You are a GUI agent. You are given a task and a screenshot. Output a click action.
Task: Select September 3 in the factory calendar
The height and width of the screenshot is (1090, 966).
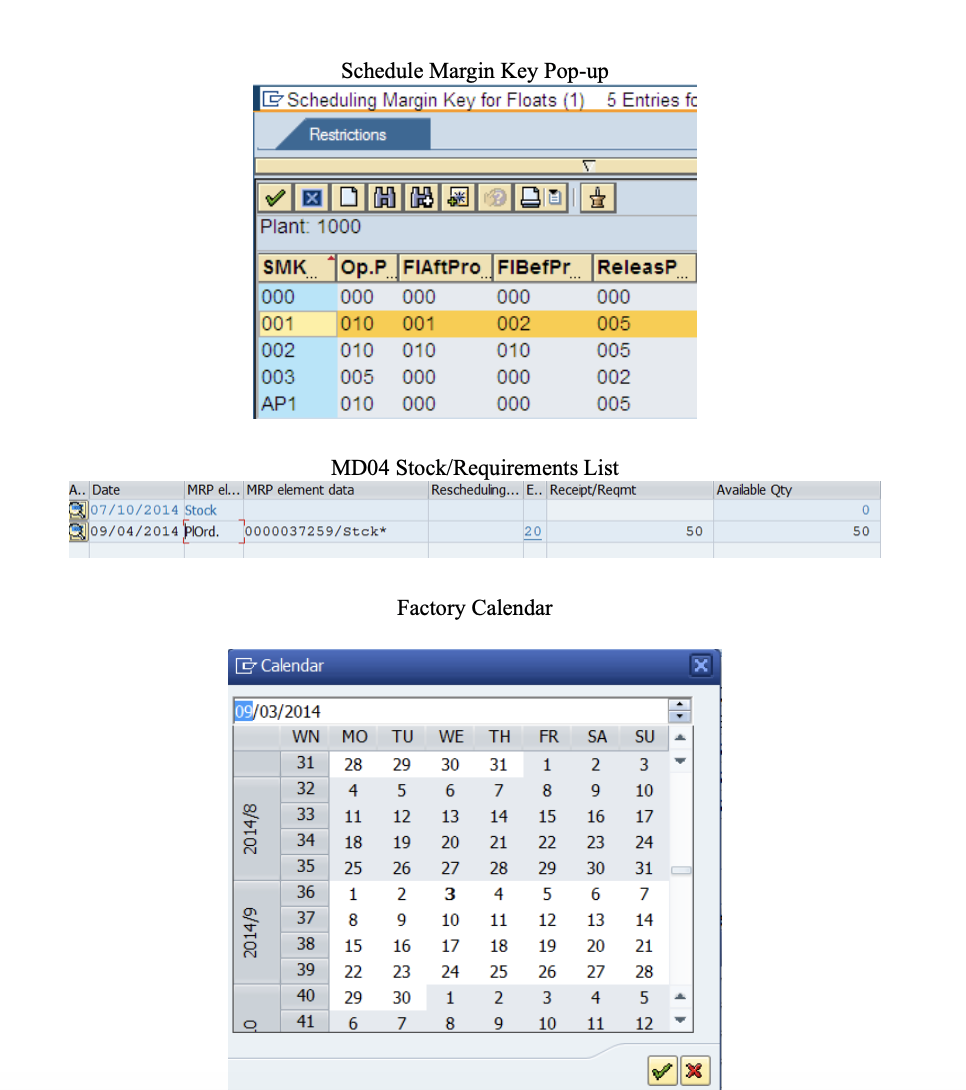pyautogui.click(x=449, y=893)
